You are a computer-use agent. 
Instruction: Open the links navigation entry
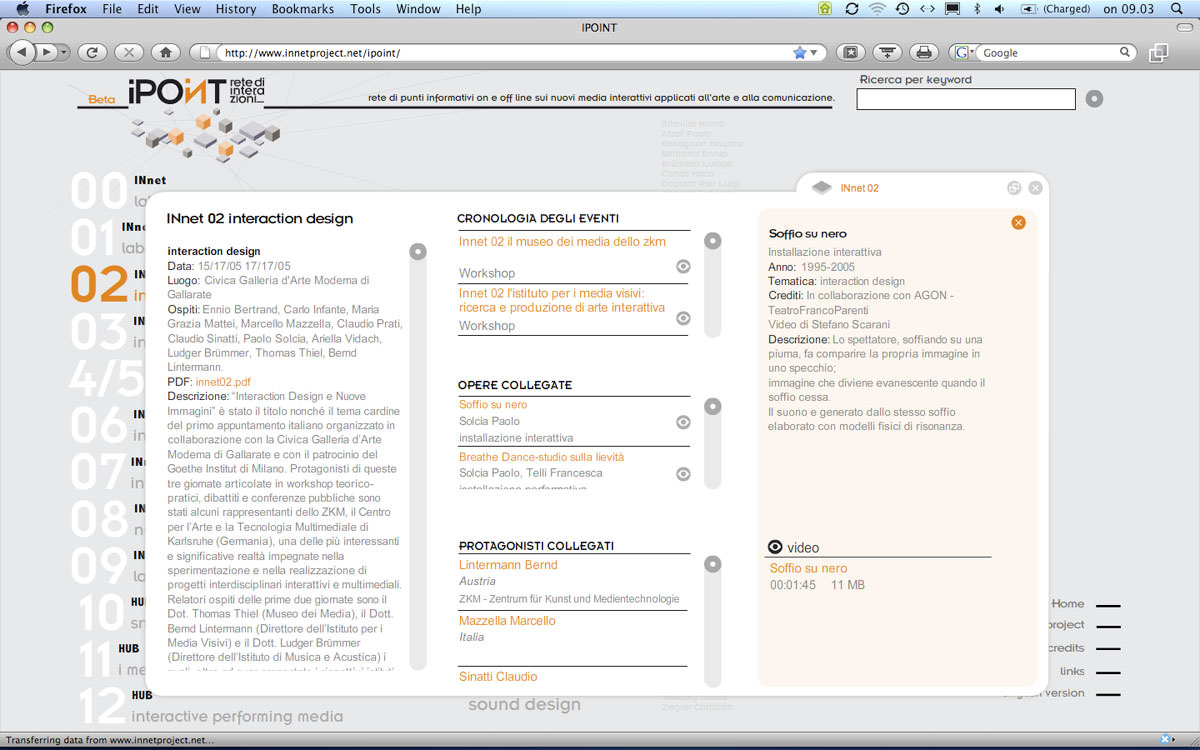click(1072, 671)
